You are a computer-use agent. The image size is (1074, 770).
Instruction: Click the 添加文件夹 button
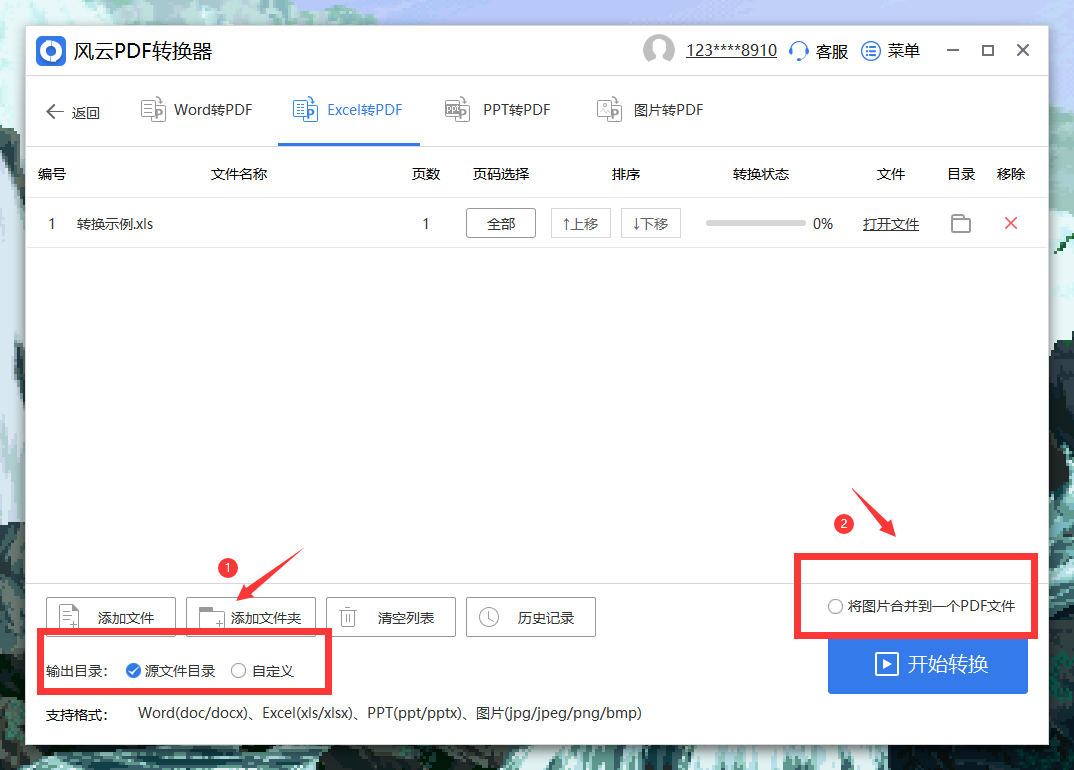(251, 617)
